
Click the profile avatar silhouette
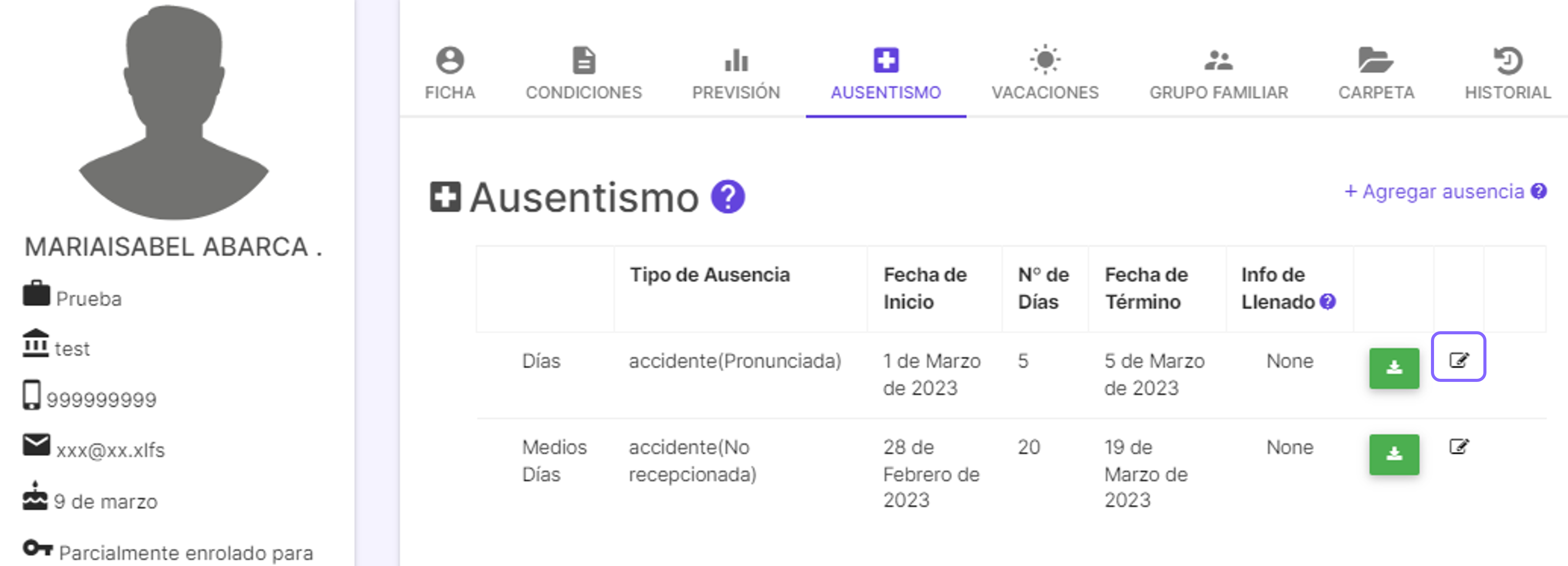coord(174,112)
